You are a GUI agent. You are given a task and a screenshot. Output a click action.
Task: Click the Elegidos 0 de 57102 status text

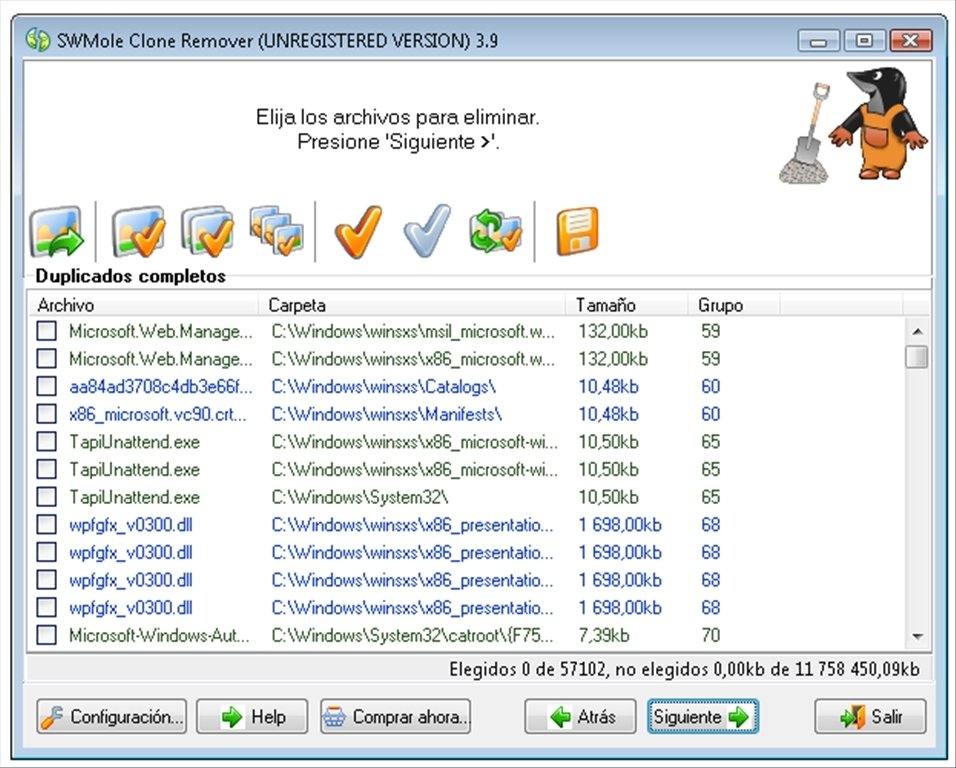[x=684, y=669]
